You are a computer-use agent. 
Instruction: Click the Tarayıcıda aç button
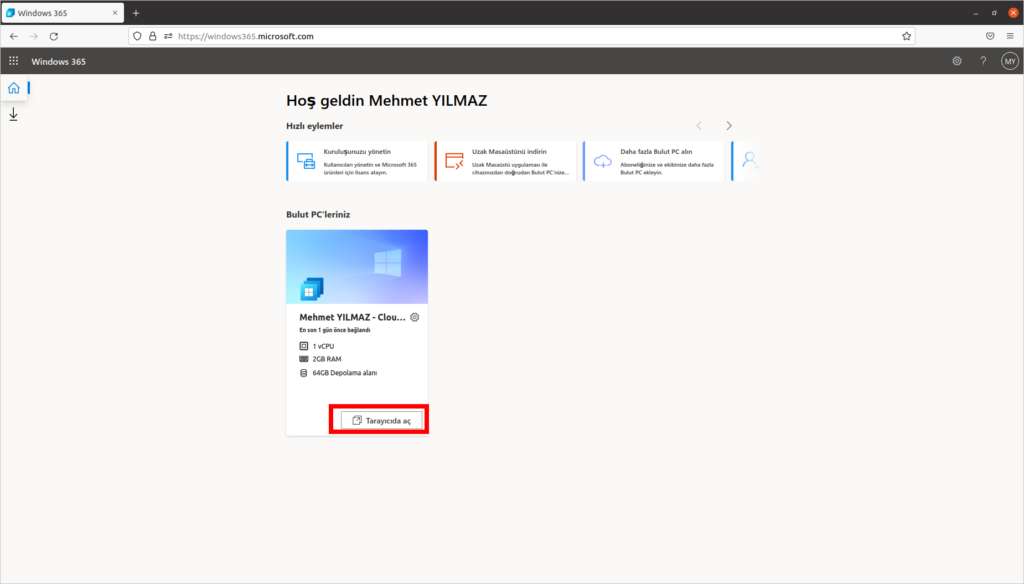pyautogui.click(x=381, y=421)
